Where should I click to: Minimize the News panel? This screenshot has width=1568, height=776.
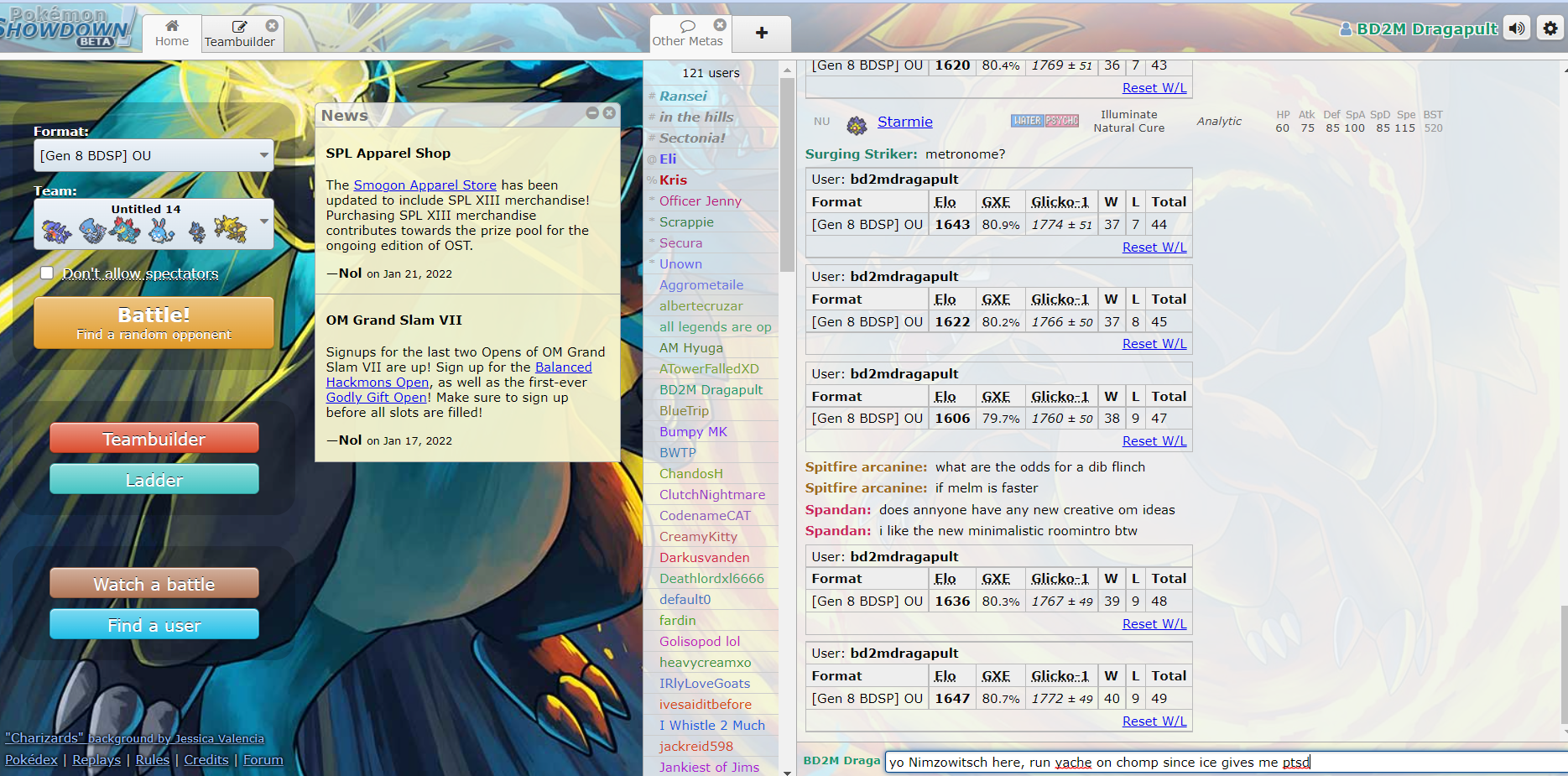pos(592,112)
